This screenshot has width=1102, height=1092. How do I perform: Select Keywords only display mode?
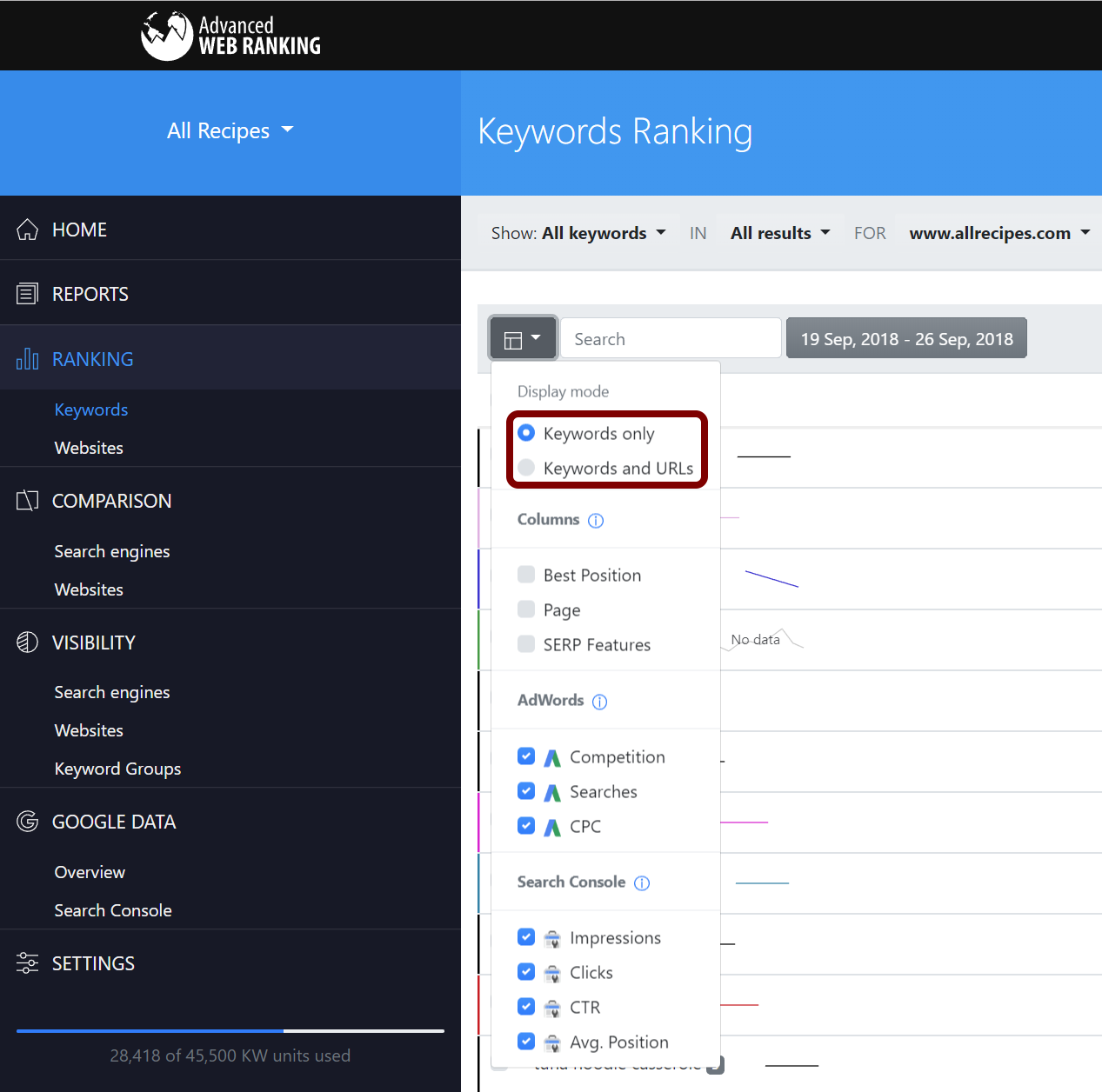pyautogui.click(x=526, y=432)
